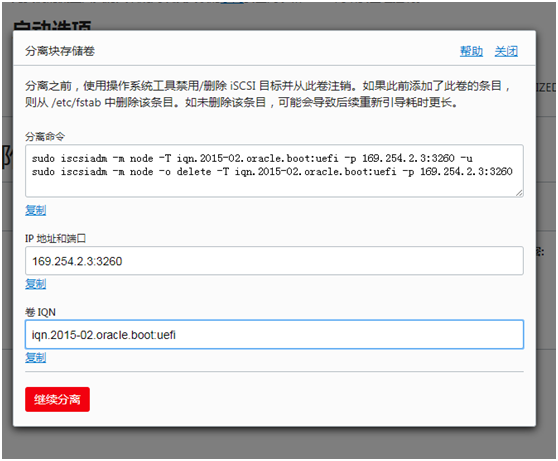558x461 pixels.
Task: Copy the 分离命令 detach commands
Action: (x=36, y=210)
